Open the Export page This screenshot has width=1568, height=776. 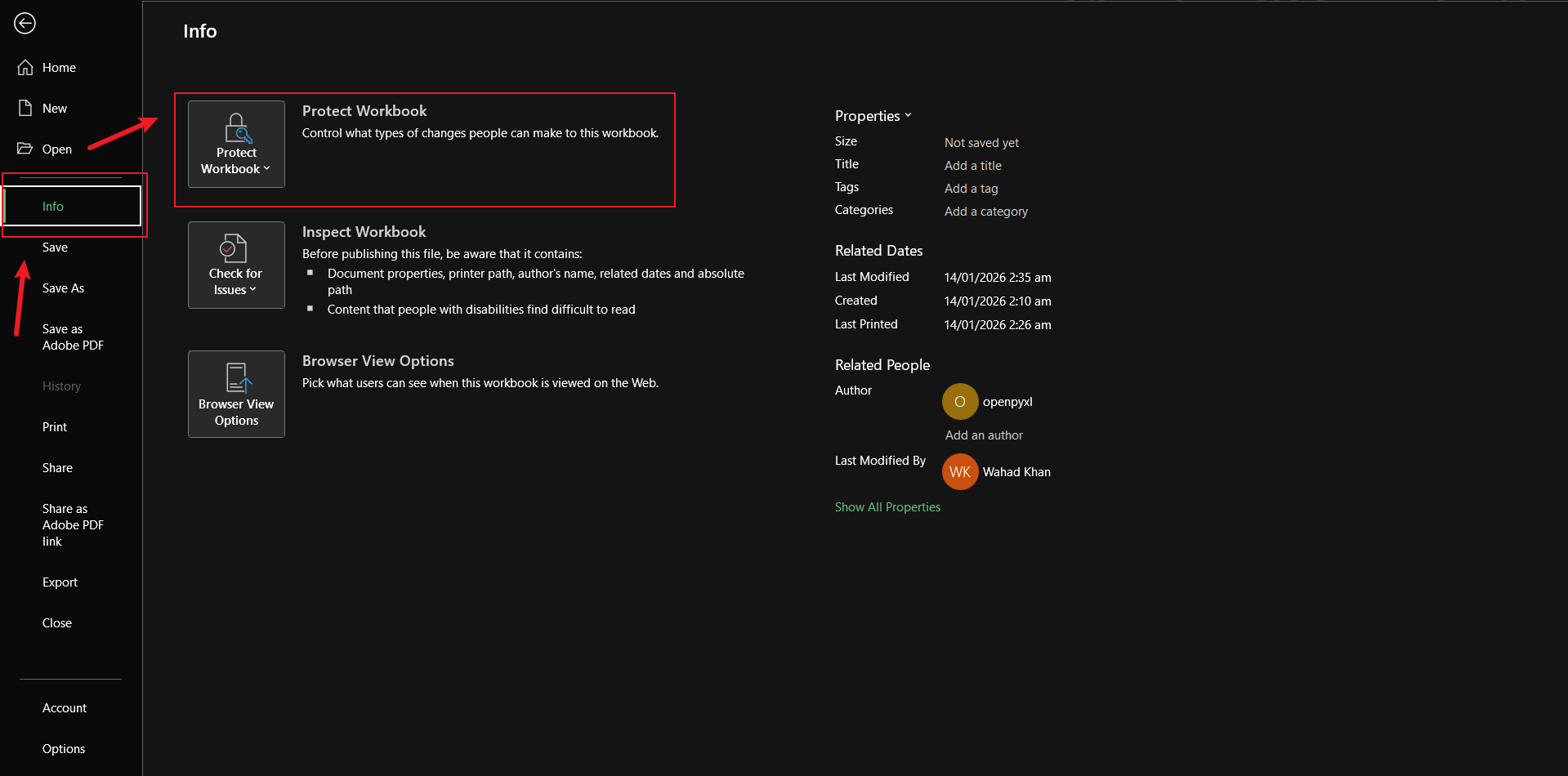(x=60, y=582)
